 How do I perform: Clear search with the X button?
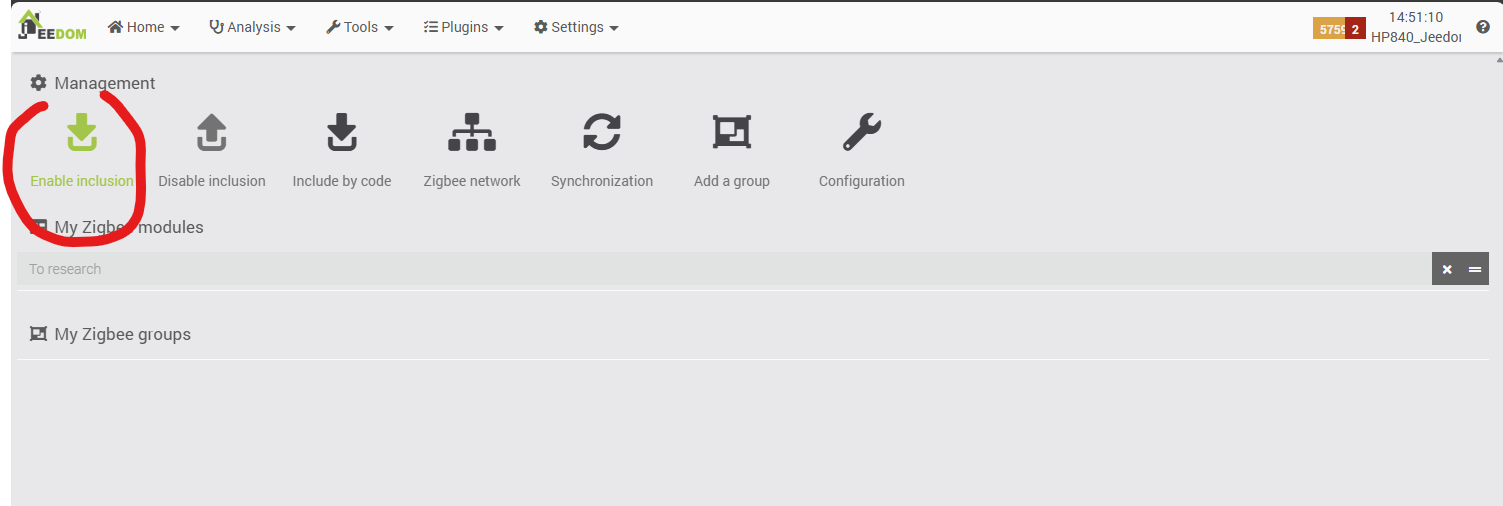(1447, 269)
